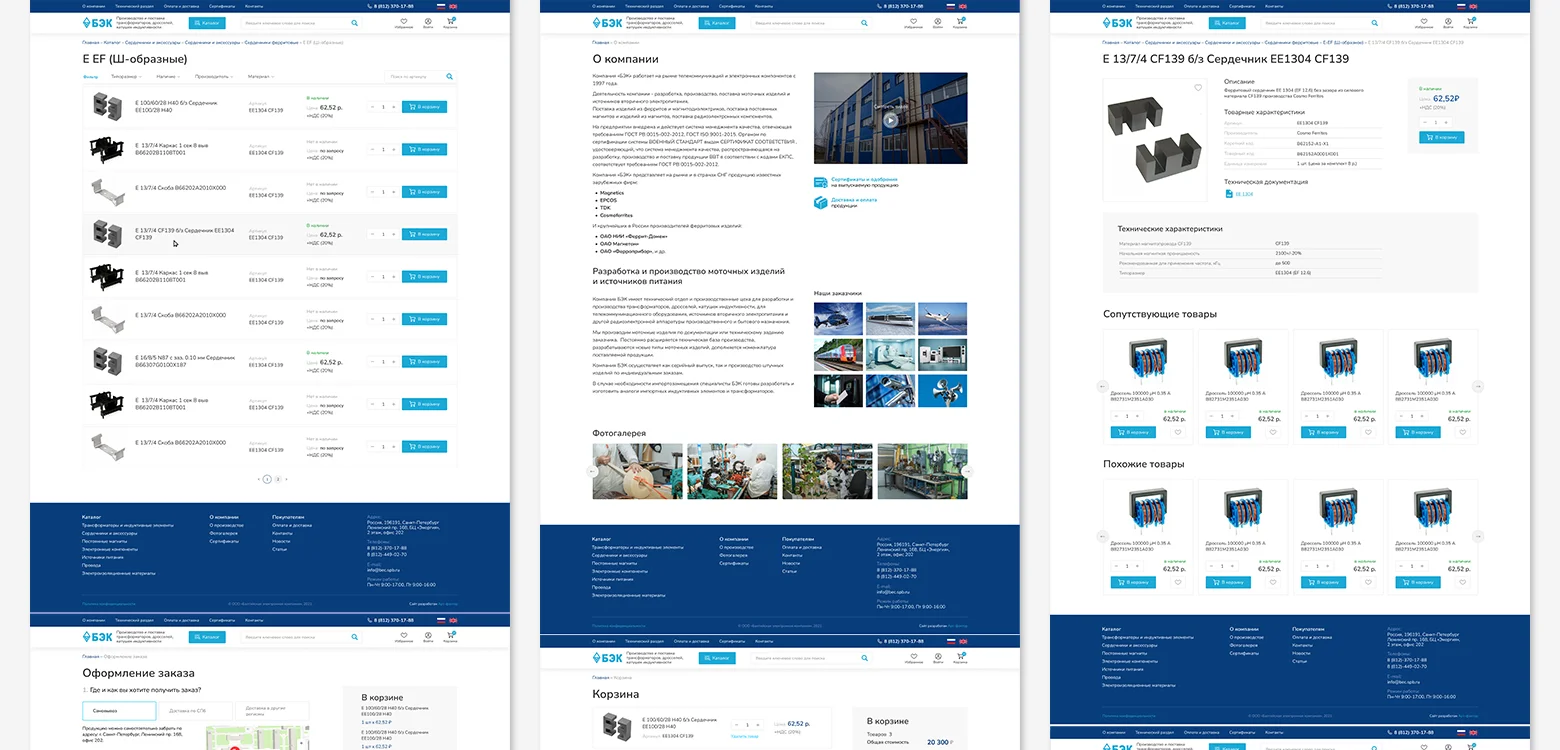Click the search magnifier in the product page header
1560x750 pixels.
tap(1375, 22)
